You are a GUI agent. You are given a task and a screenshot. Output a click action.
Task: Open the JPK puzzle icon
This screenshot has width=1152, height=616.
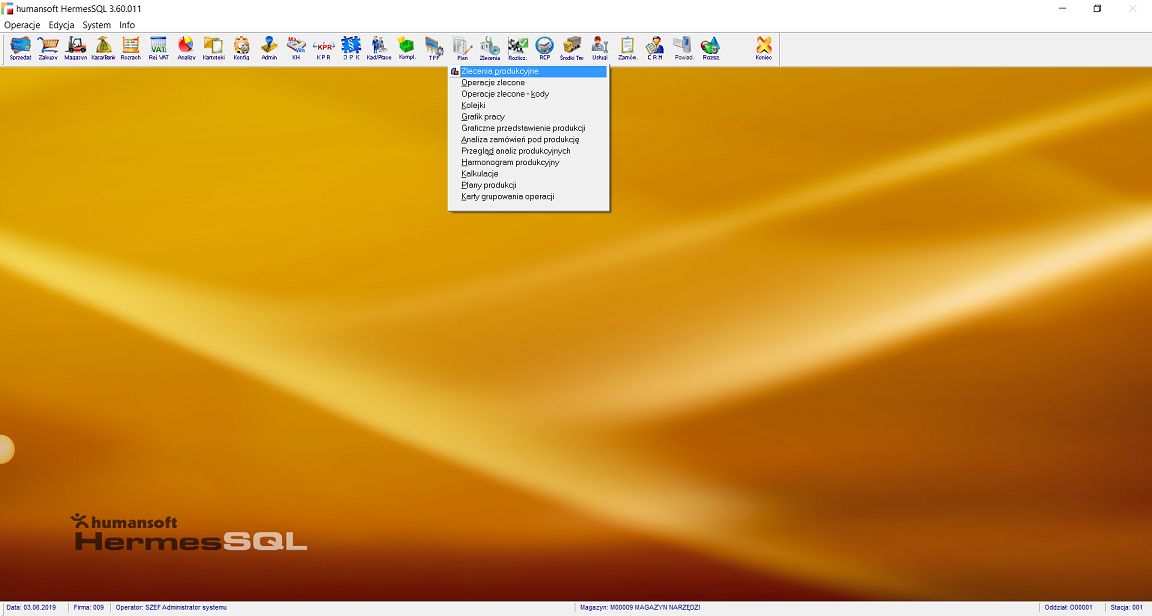(x=351, y=49)
